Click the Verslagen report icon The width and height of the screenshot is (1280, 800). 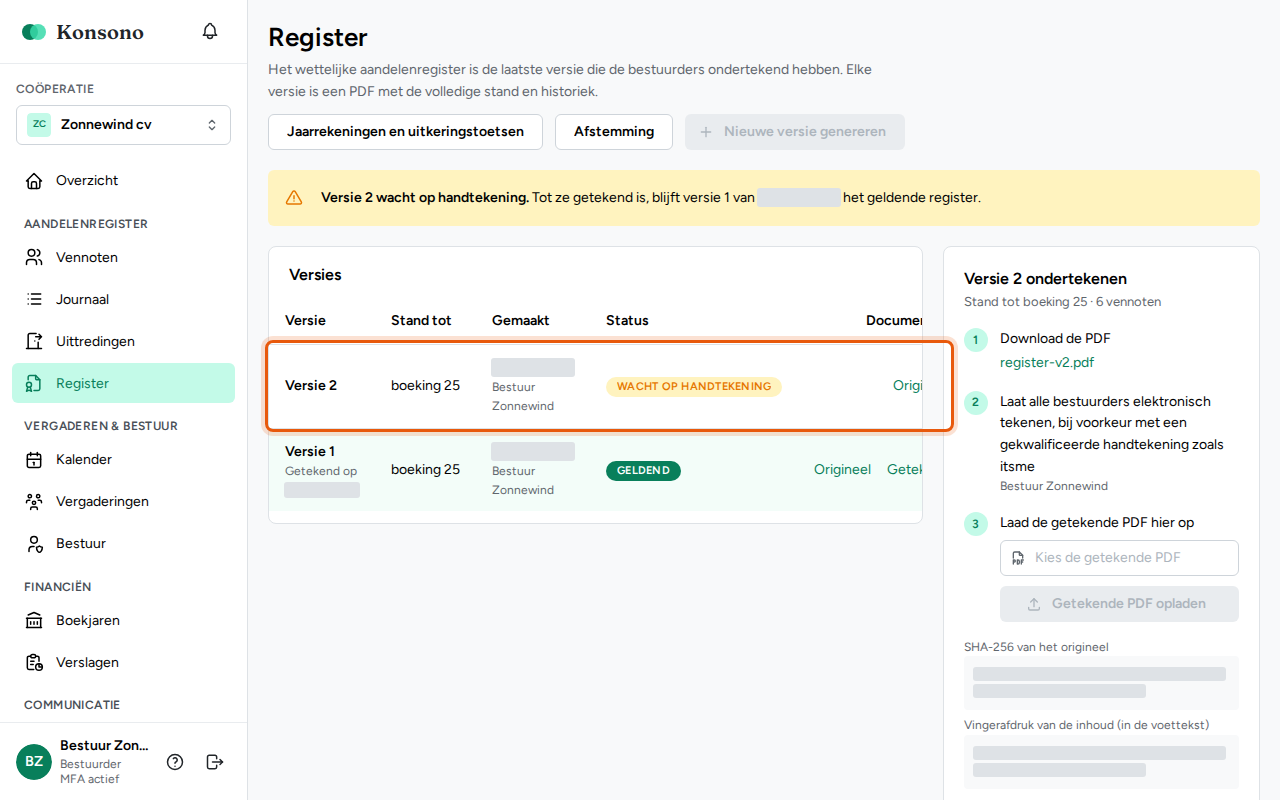click(35, 663)
